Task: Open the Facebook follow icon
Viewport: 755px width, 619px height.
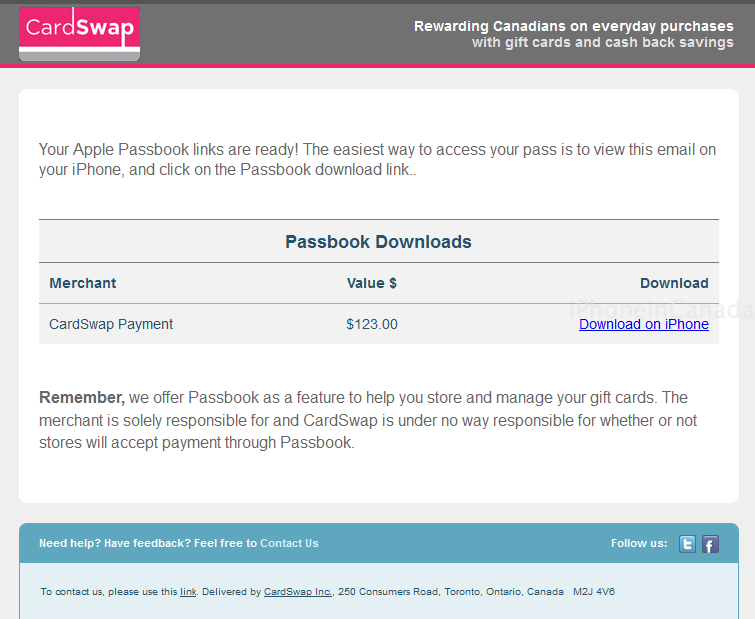Action: click(710, 544)
